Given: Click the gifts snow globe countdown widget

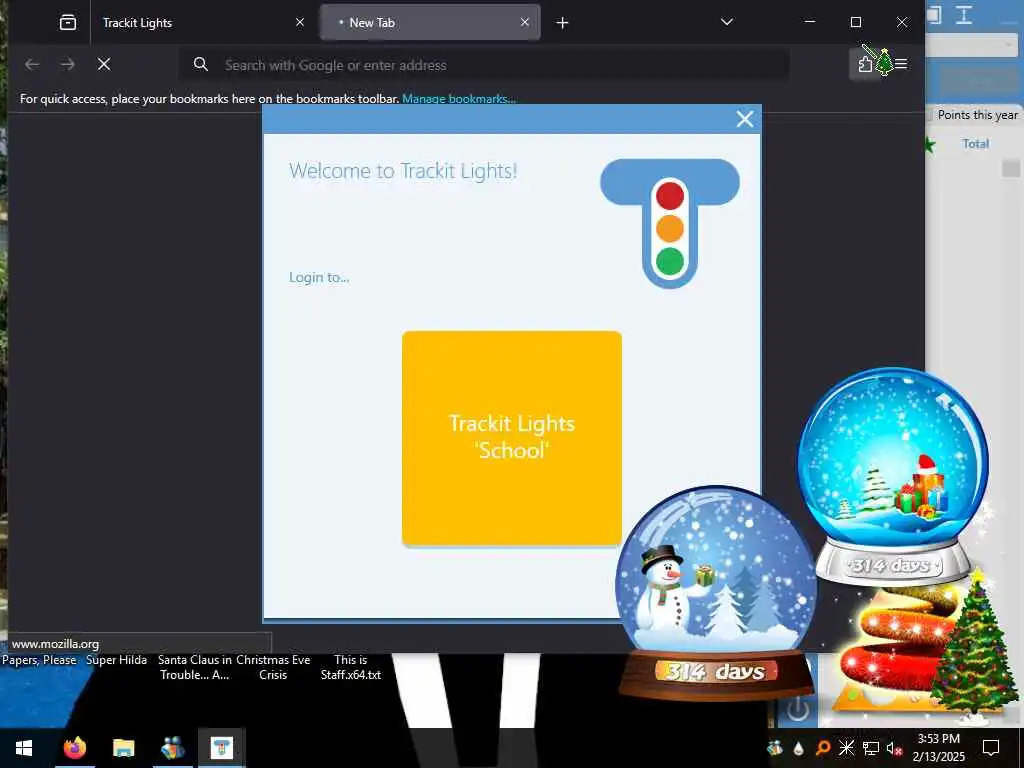Looking at the screenshot, I should point(893,476).
